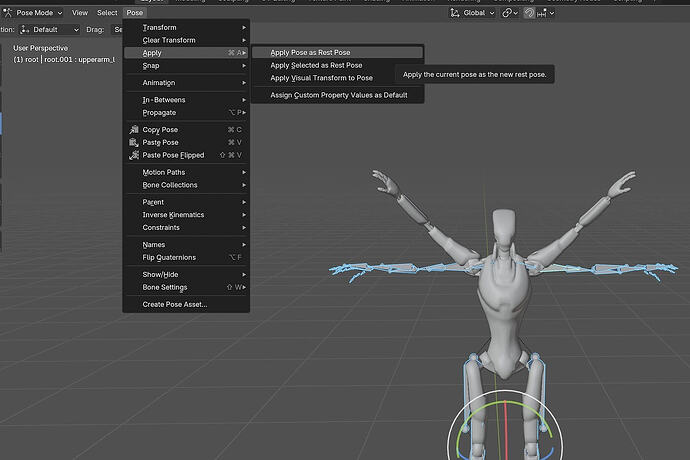This screenshot has width=690, height=460.
Task: Open the snapping options dropdown
Action: point(548,13)
